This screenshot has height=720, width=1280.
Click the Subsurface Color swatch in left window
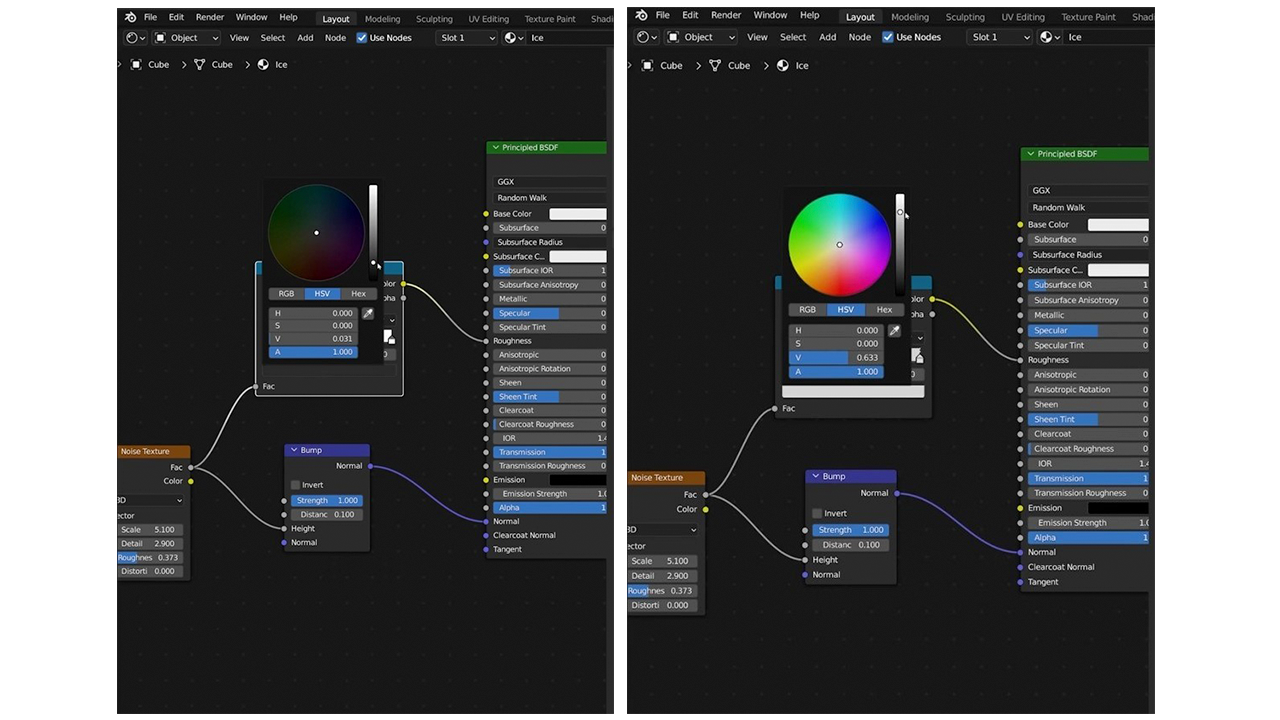(x=578, y=257)
